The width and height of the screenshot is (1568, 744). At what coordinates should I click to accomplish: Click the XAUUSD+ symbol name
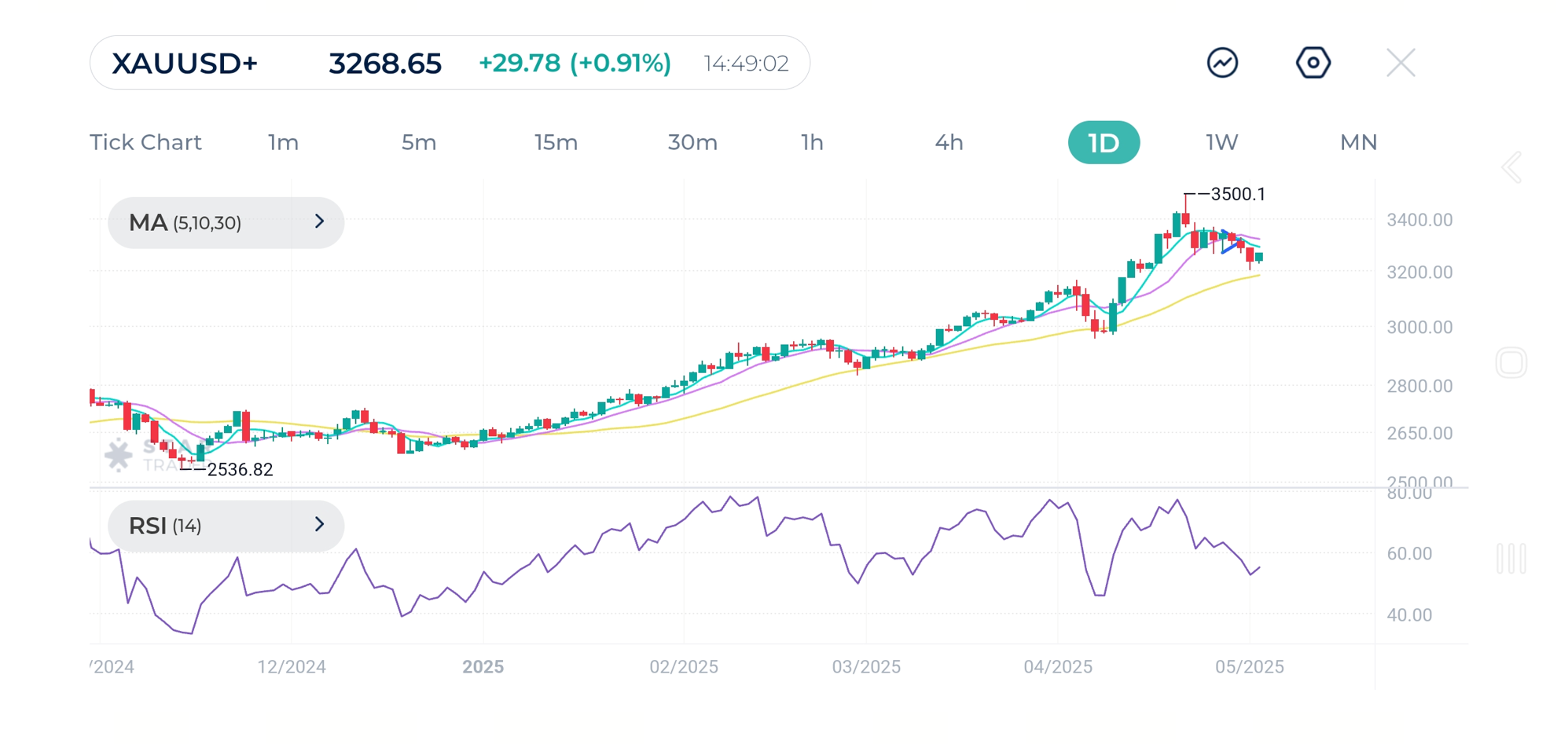184,64
